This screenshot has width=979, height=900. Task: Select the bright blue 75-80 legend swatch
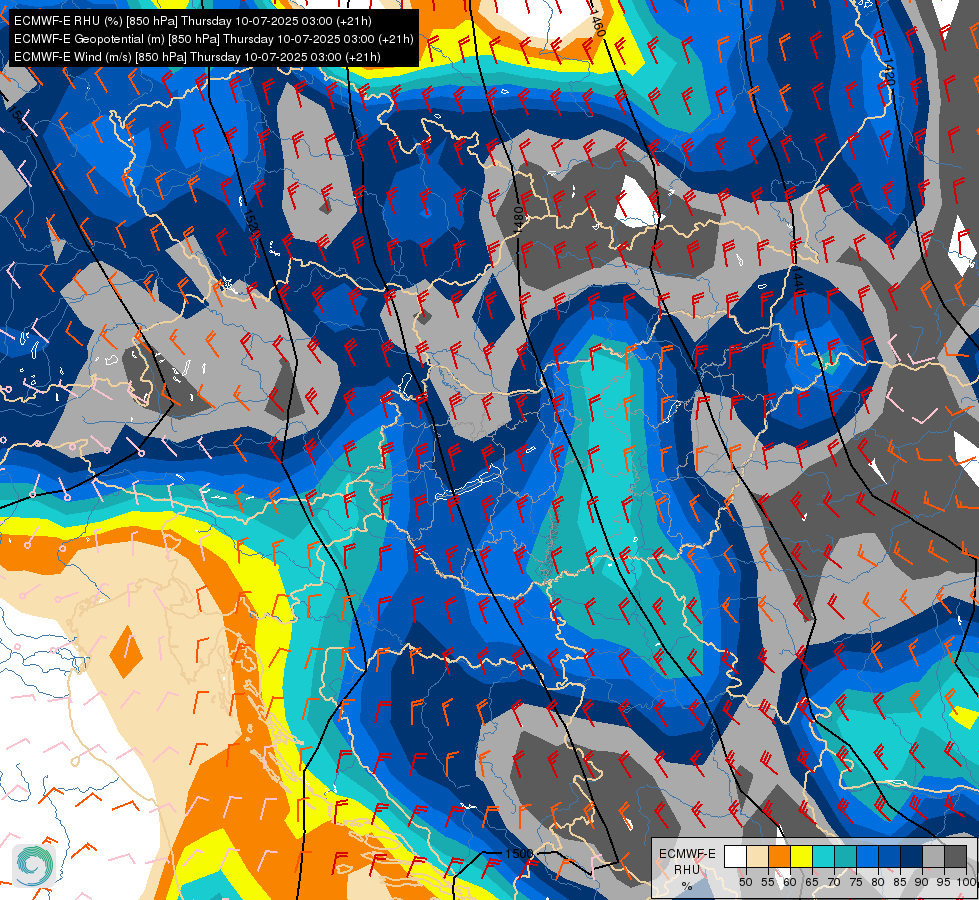click(x=868, y=856)
